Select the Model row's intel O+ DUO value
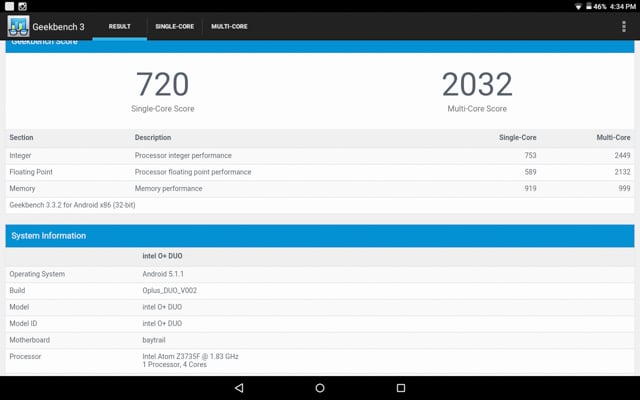 [x=162, y=307]
